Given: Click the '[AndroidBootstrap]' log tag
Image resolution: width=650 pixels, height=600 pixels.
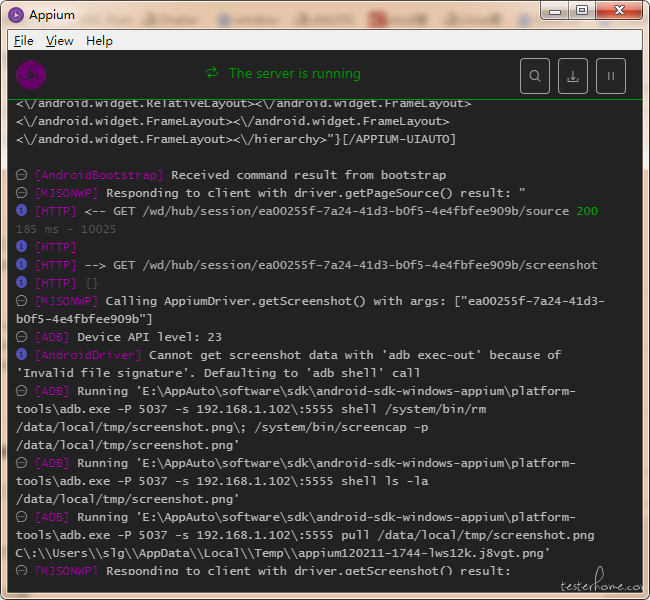Looking at the screenshot, I should (99, 175).
